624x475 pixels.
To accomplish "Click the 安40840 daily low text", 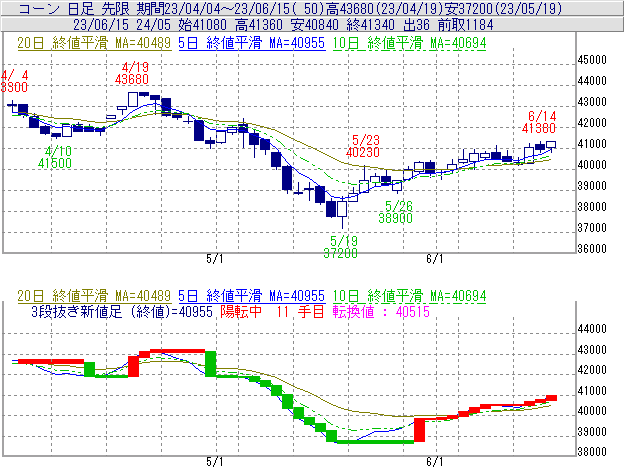I will [315, 25].
